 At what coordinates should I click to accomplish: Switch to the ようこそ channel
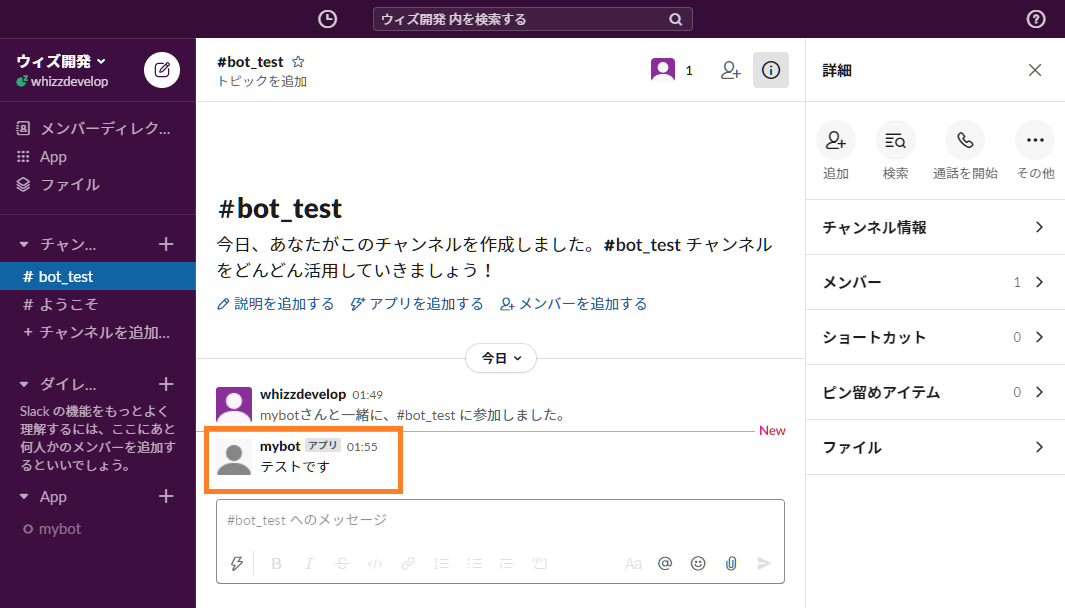coord(60,304)
